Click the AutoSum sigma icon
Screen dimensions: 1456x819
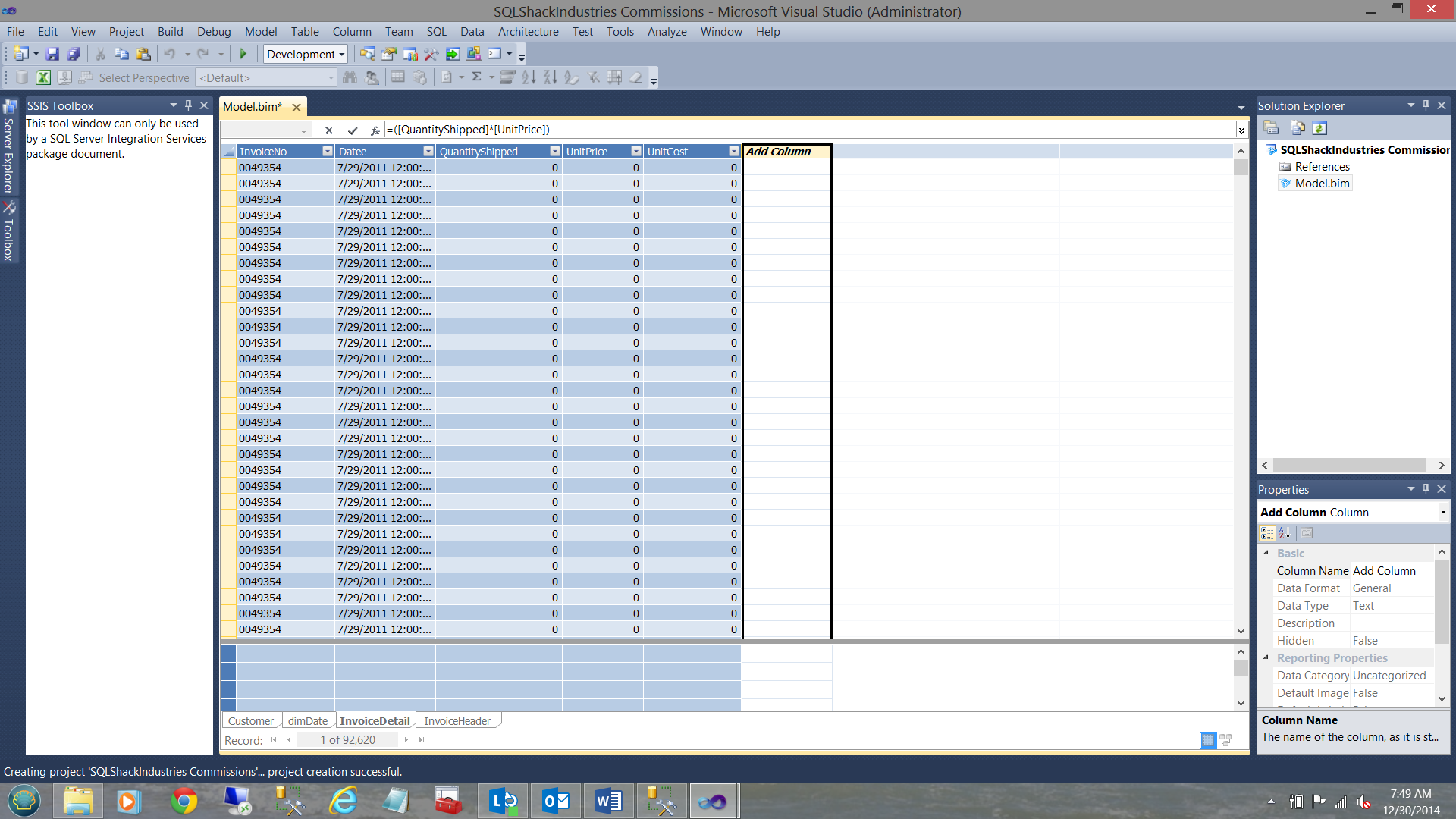[476, 77]
